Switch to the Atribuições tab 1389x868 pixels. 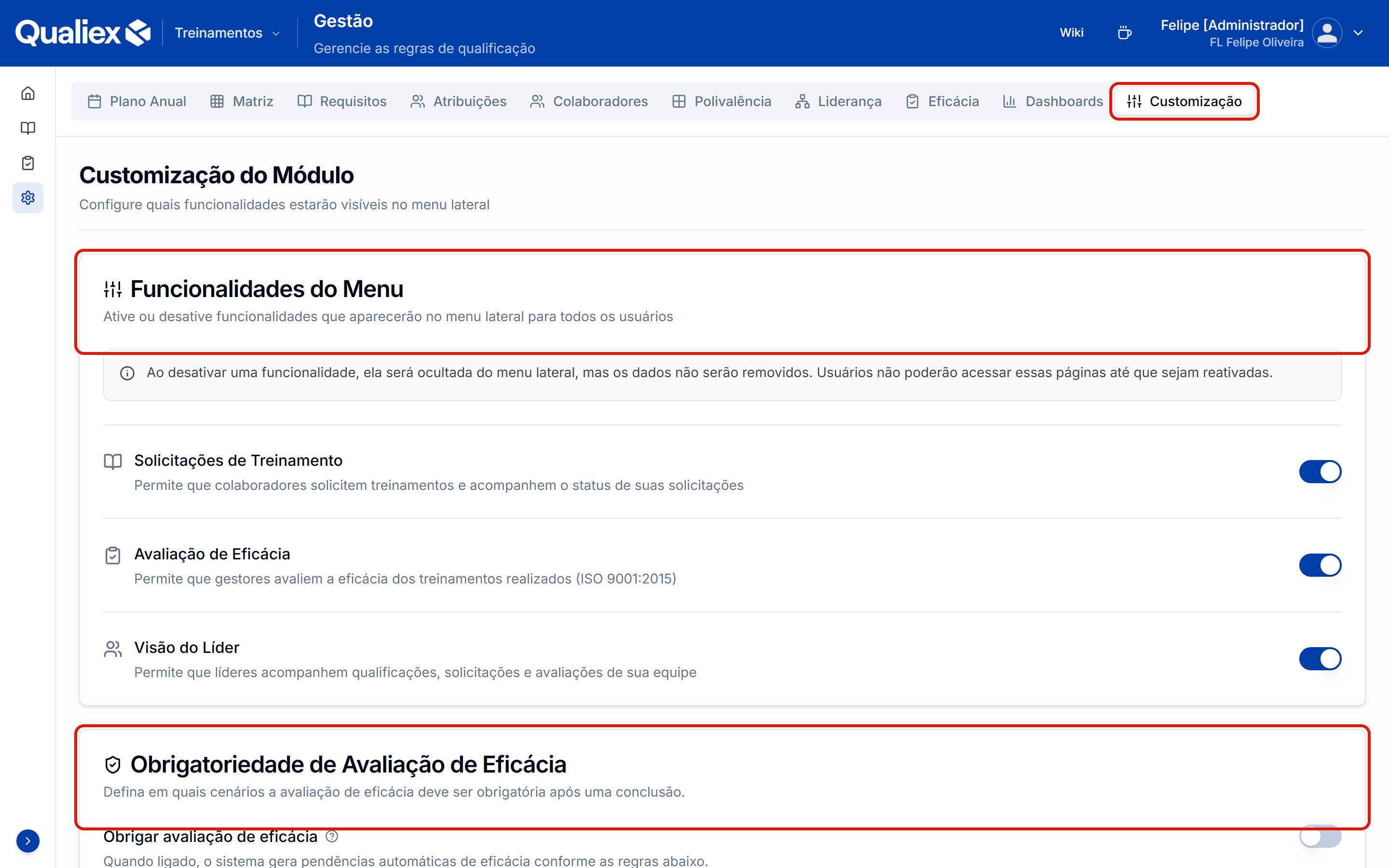click(459, 102)
